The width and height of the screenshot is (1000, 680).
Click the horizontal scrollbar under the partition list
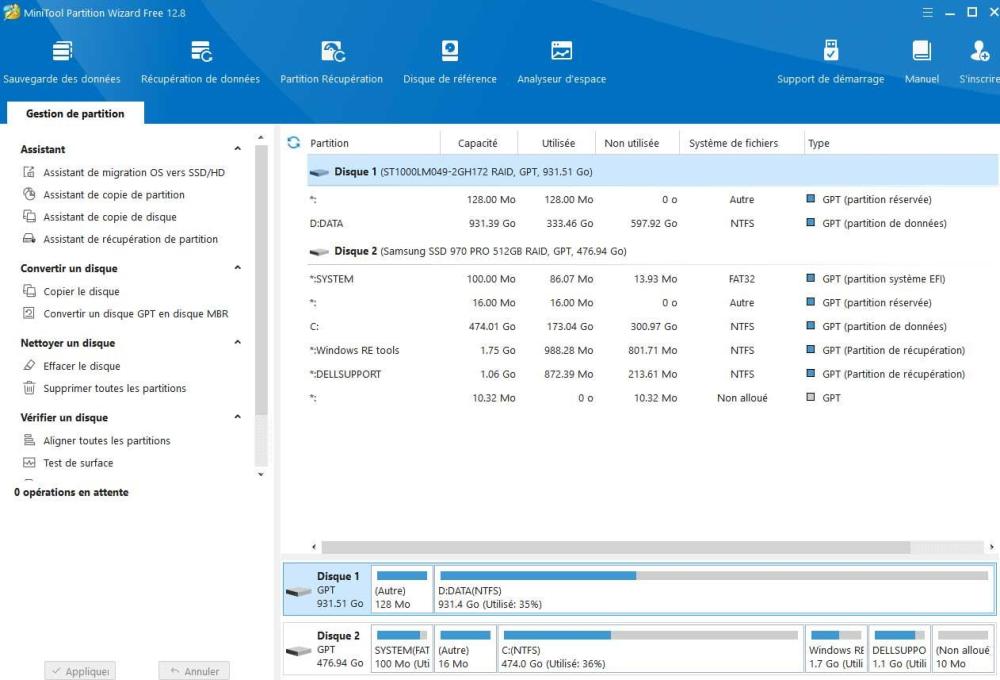click(615, 547)
